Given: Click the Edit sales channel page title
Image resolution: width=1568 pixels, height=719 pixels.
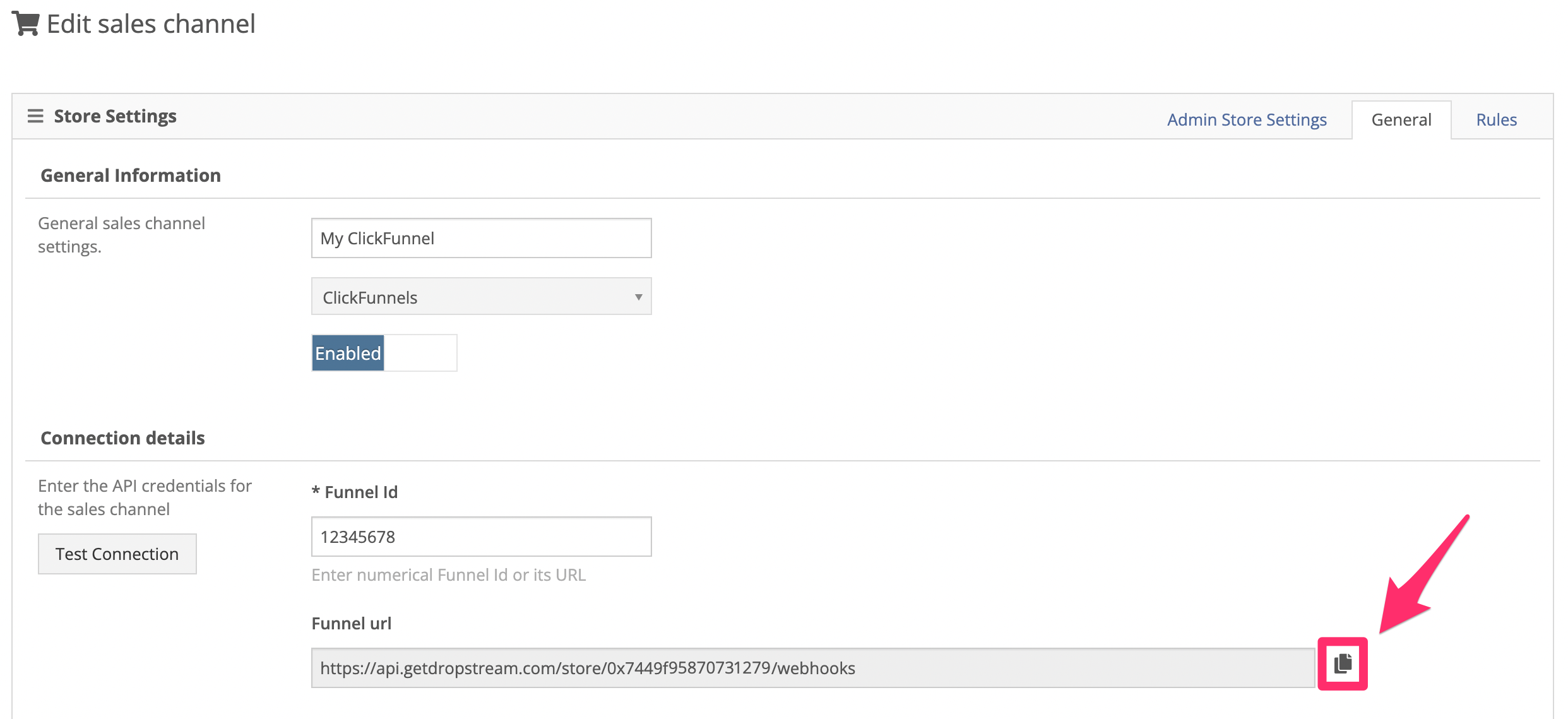Looking at the screenshot, I should 151,24.
